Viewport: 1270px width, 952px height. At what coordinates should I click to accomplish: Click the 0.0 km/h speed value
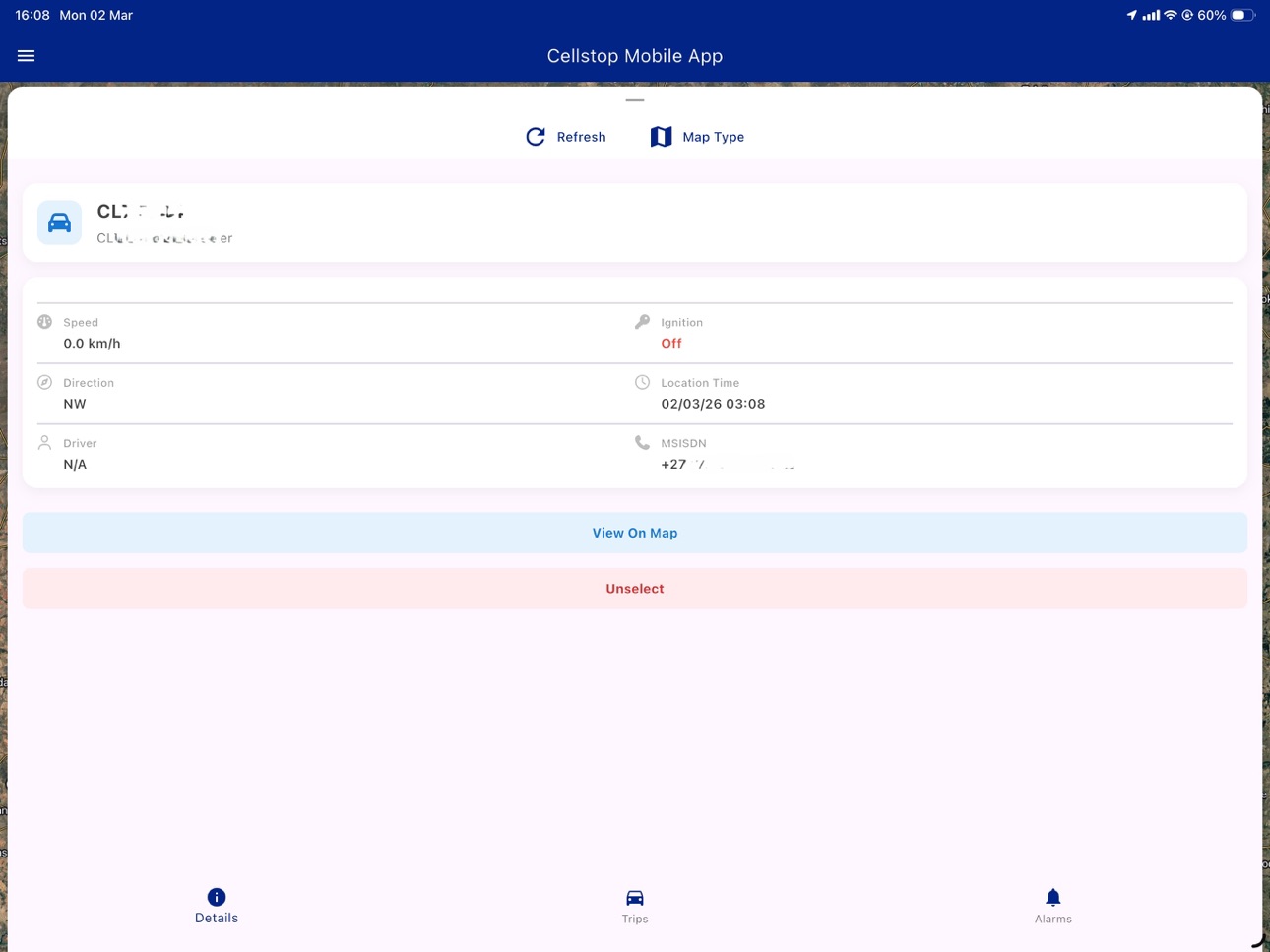92,344
